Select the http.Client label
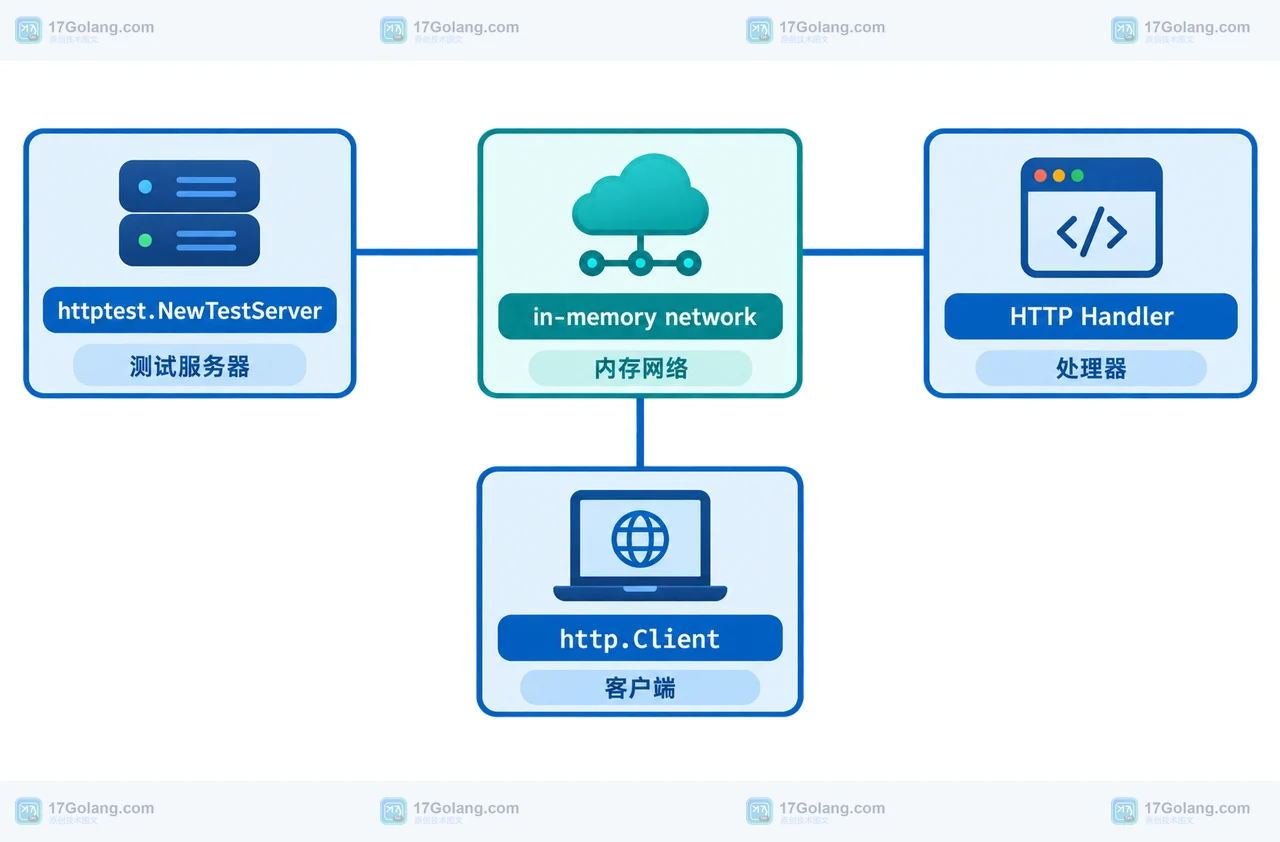Screen dimensions: 1280x842 640,638
